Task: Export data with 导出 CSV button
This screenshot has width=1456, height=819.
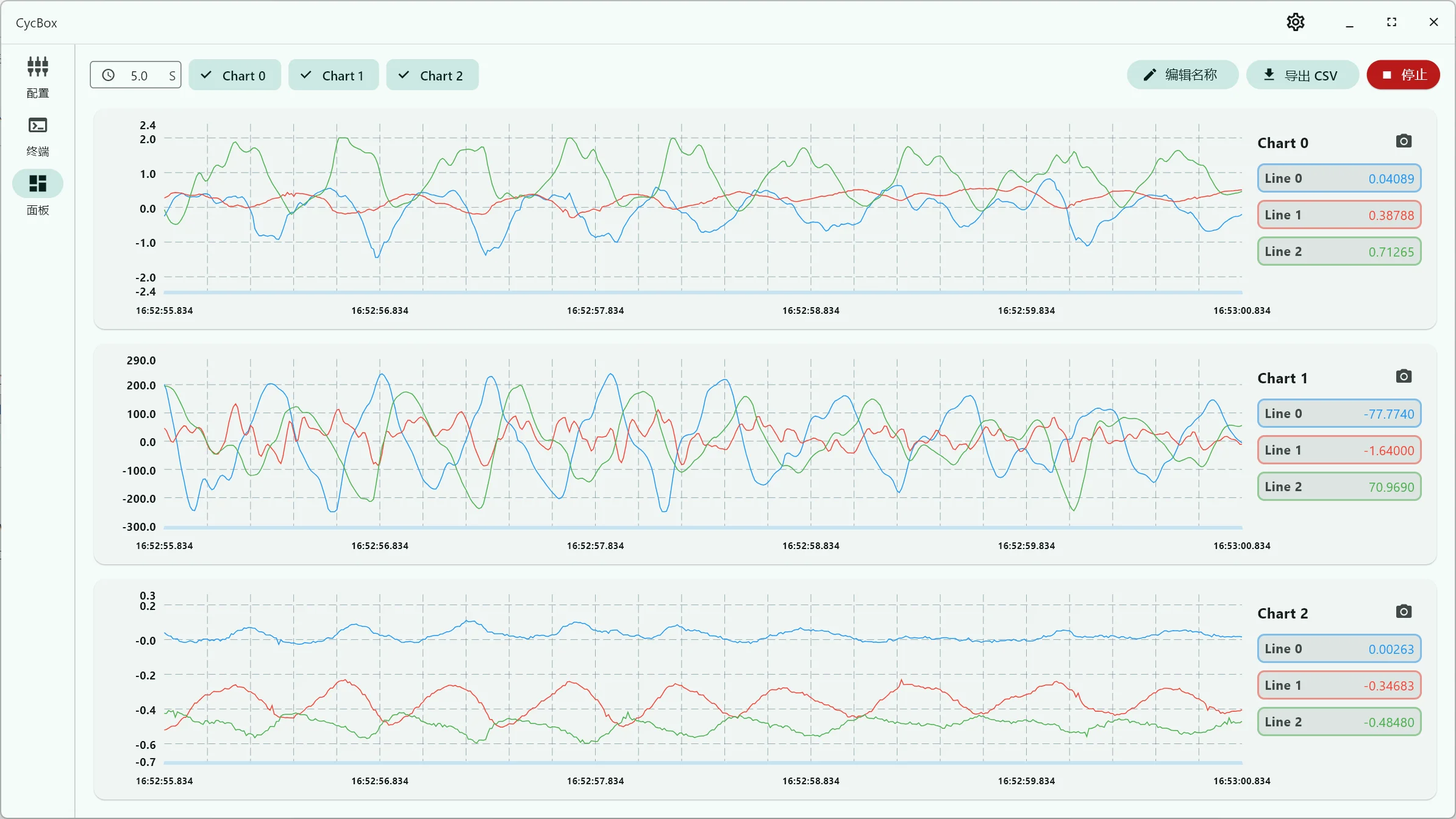Action: pos(1302,75)
